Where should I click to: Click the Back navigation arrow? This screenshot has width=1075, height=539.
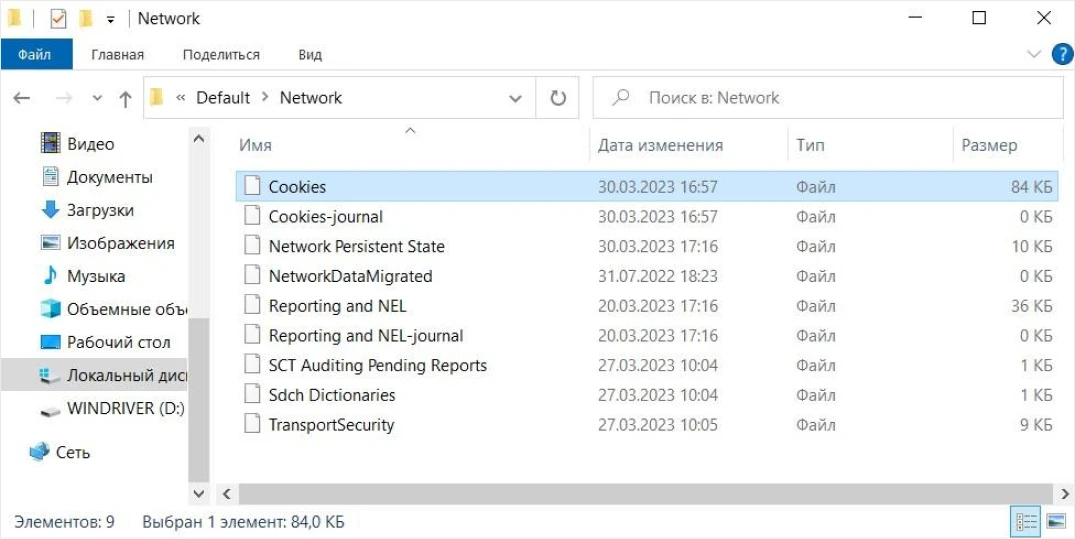tap(22, 99)
